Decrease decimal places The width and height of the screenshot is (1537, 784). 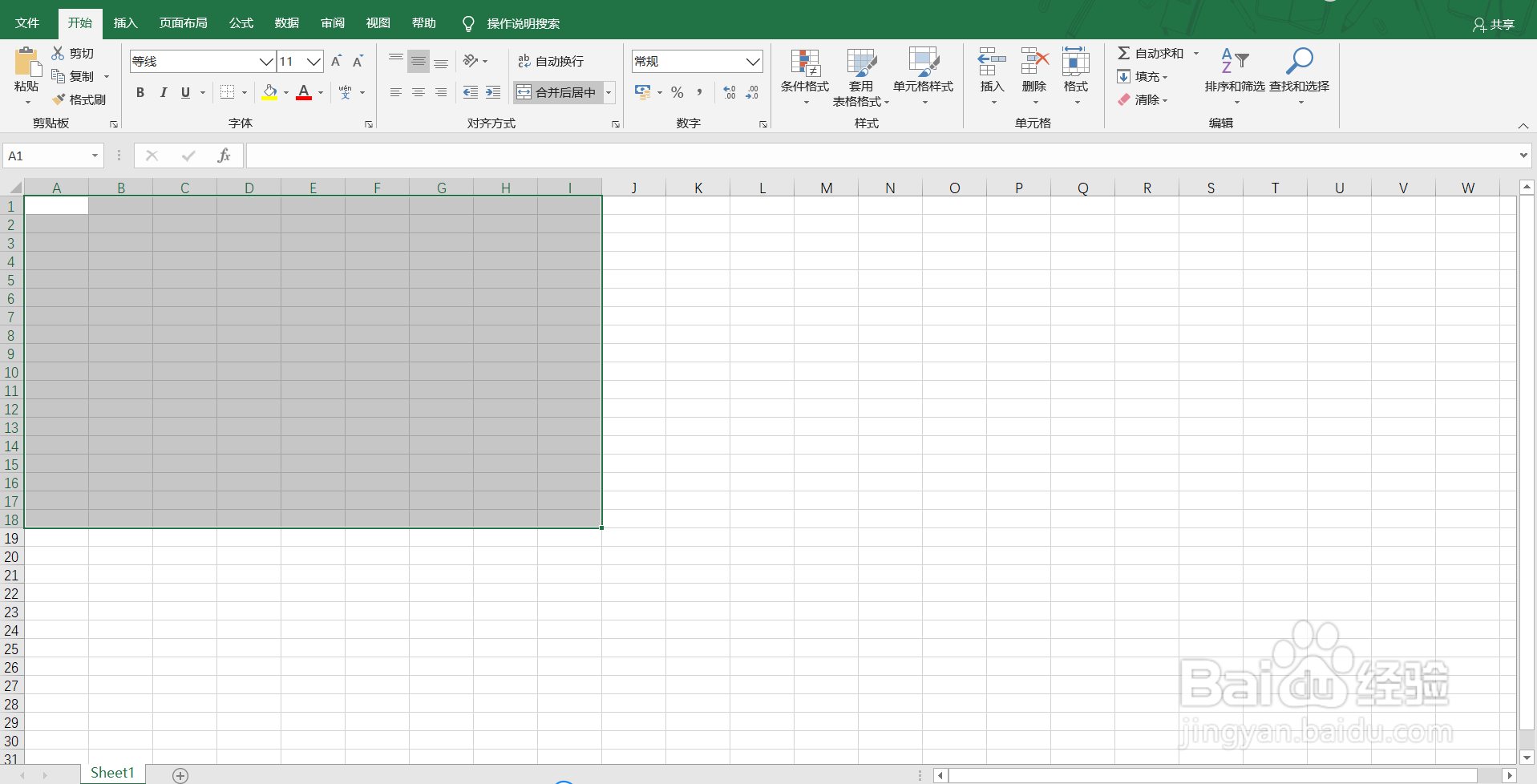coord(752,92)
